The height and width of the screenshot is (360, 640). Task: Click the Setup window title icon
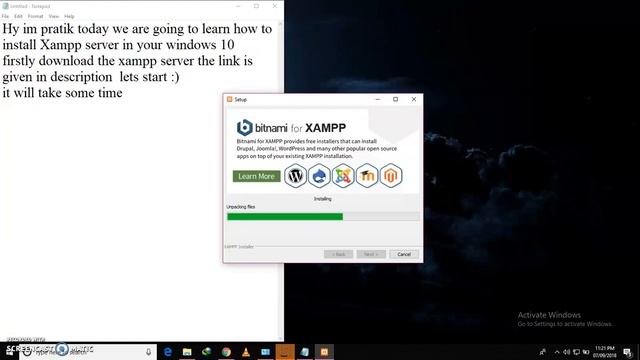[x=229, y=99]
